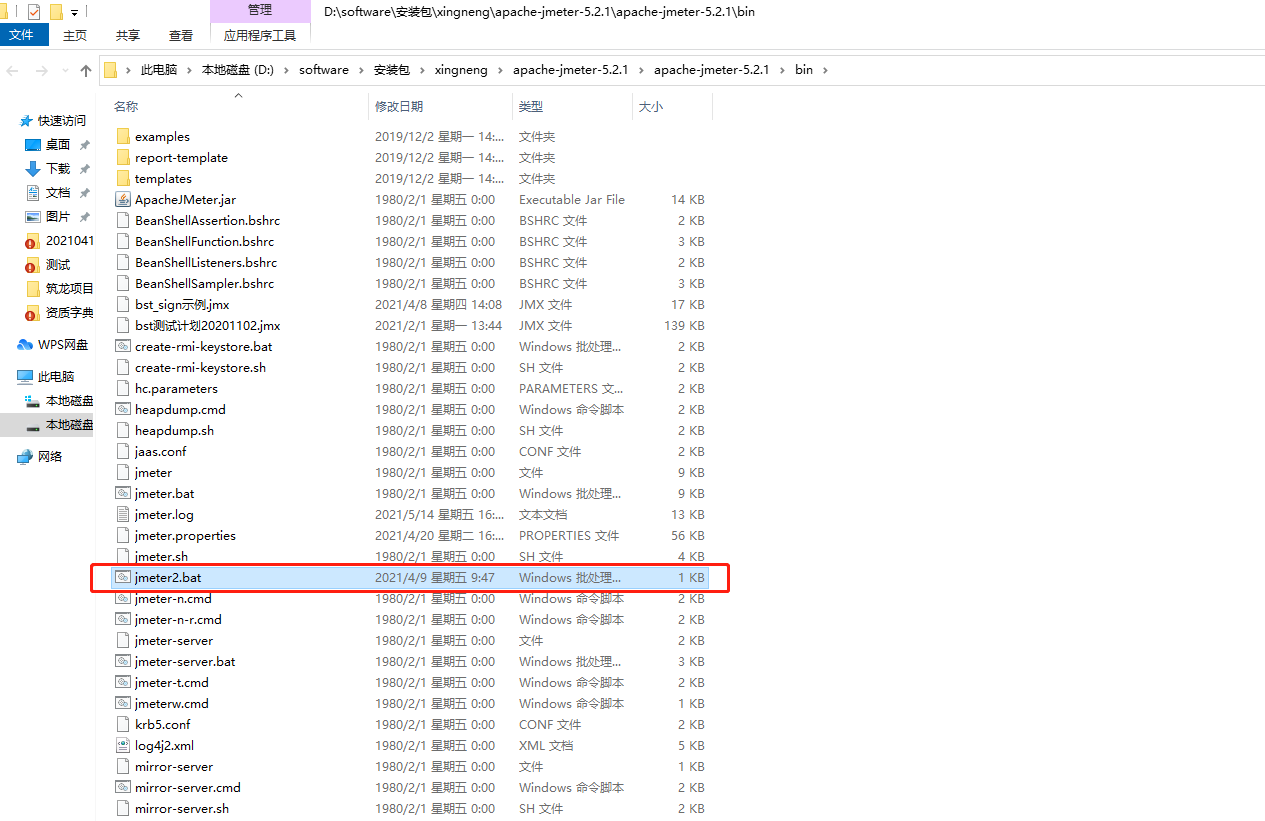1265x821 pixels.
Task: Click the jmeter-server.bat file icon
Action: pos(124,661)
